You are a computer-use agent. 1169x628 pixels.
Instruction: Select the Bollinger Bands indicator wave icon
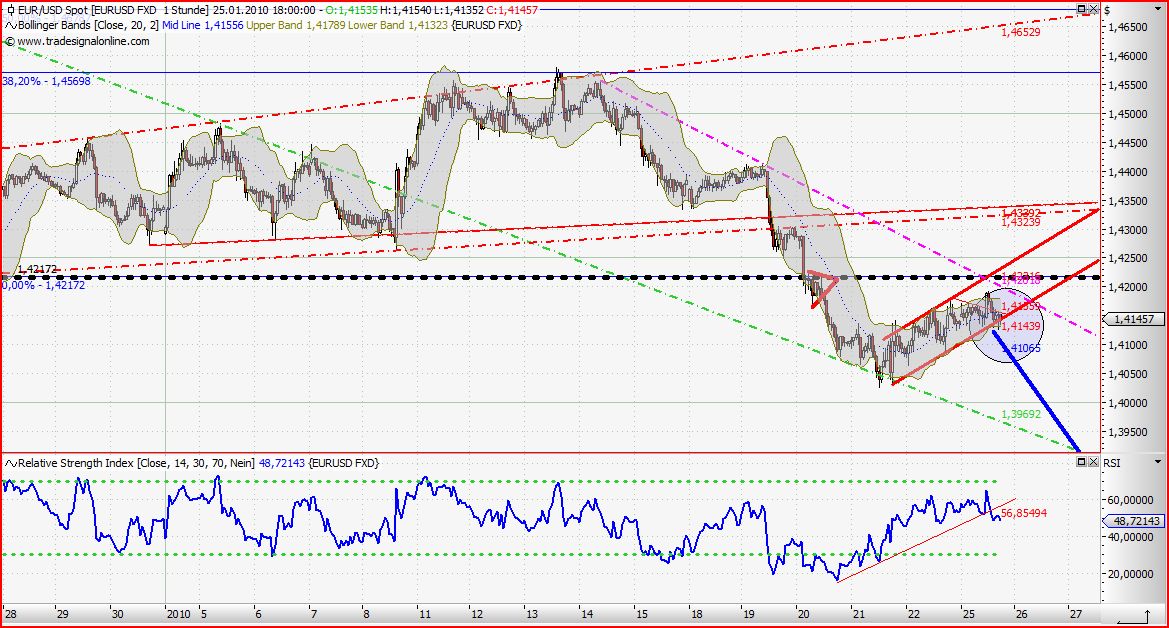11,25
